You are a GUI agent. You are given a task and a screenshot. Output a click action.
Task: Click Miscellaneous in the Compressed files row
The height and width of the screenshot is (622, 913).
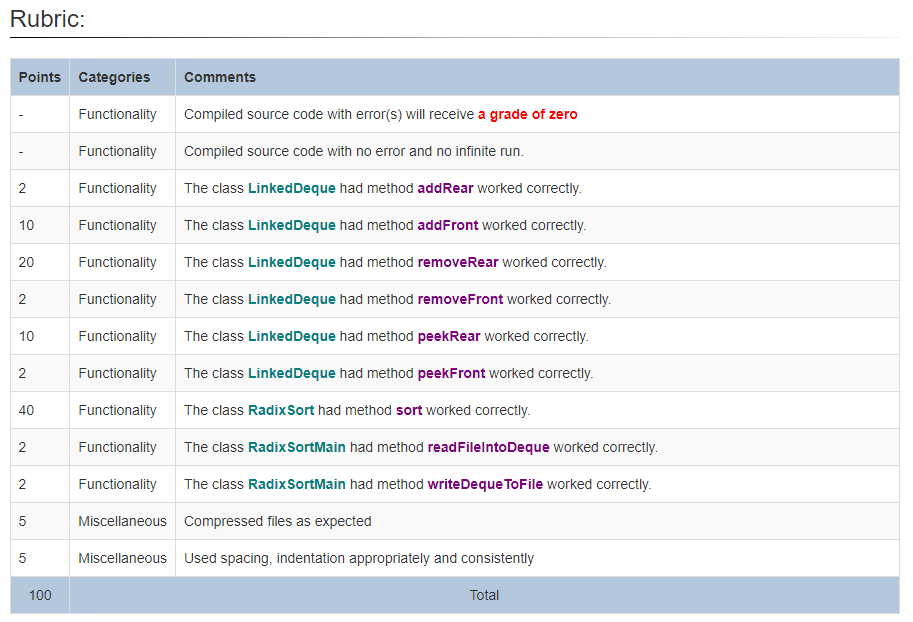click(122, 521)
